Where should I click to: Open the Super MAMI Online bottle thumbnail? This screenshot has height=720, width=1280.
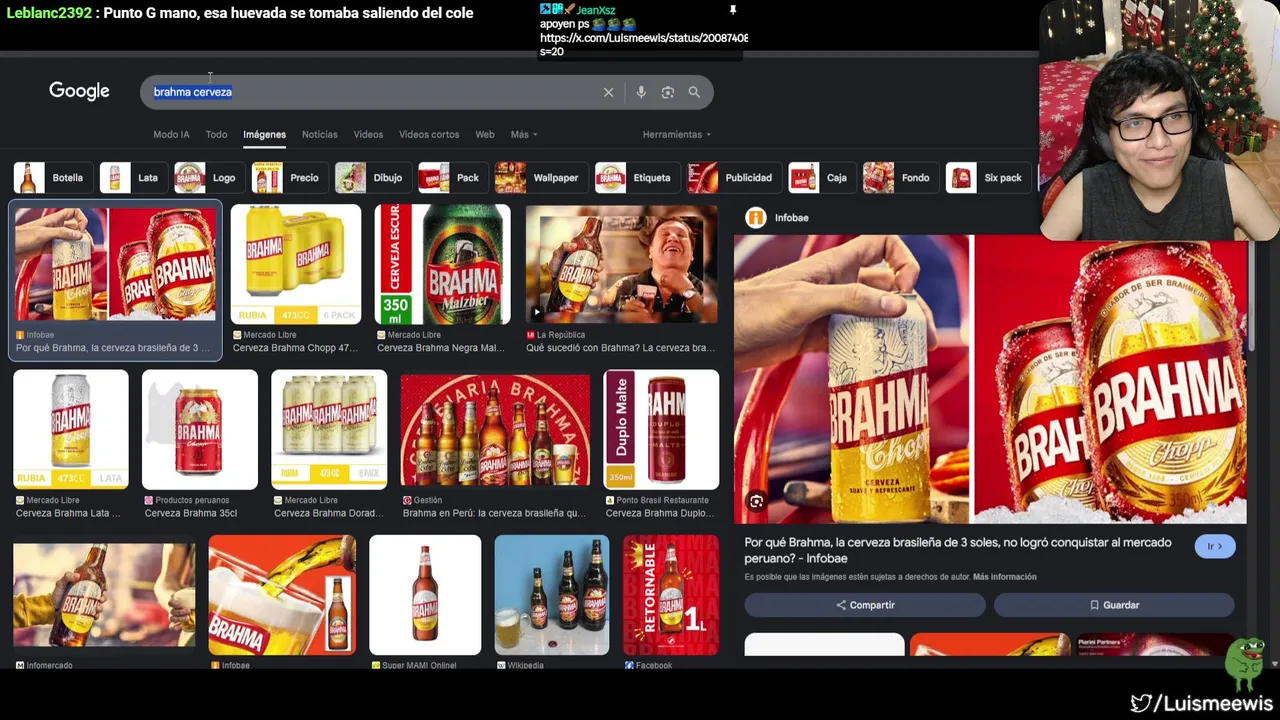[425, 595]
